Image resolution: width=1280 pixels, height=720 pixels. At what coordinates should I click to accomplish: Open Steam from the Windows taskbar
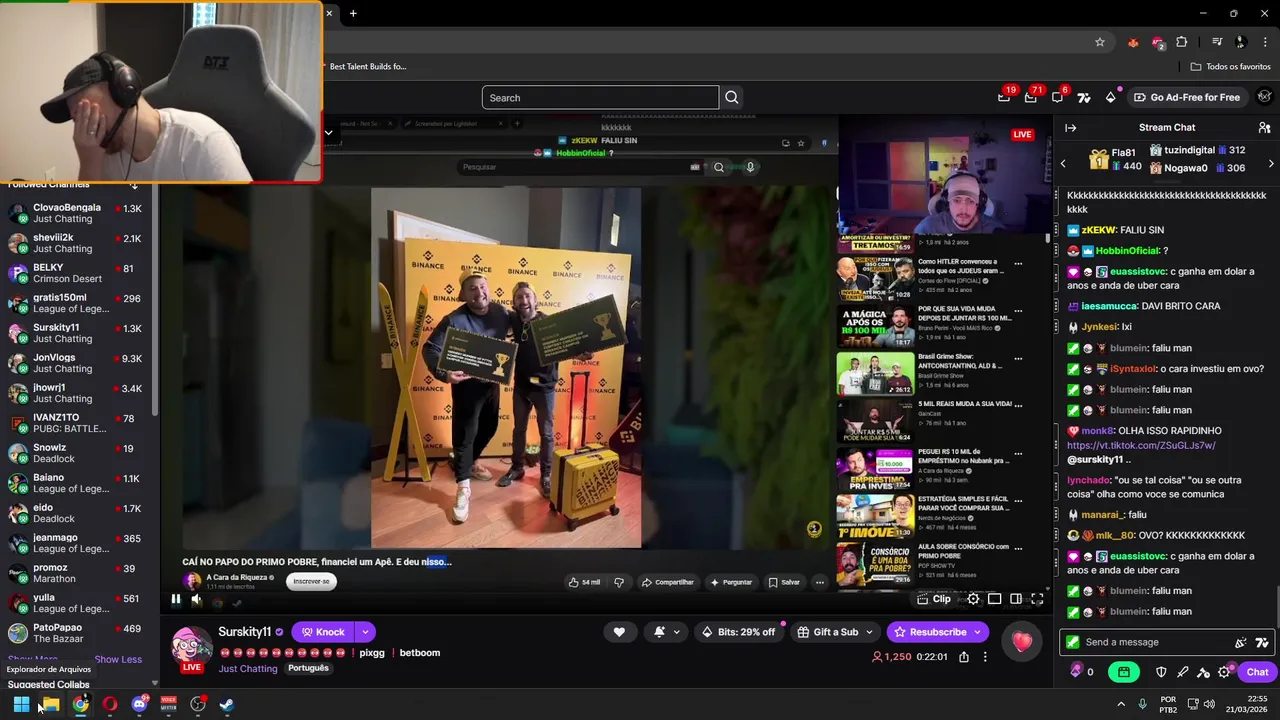click(x=227, y=704)
